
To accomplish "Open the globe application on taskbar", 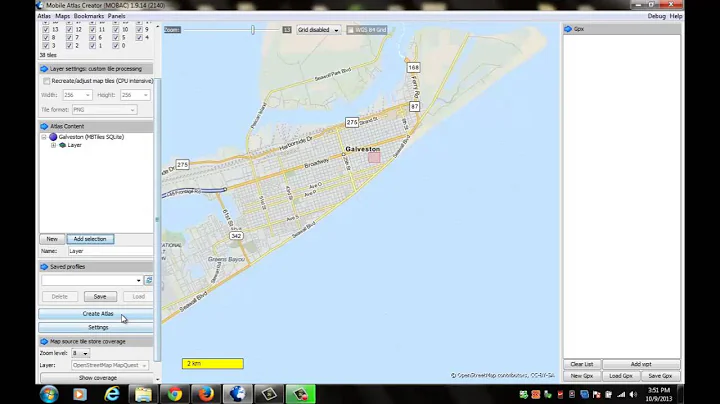I will [x=237, y=394].
